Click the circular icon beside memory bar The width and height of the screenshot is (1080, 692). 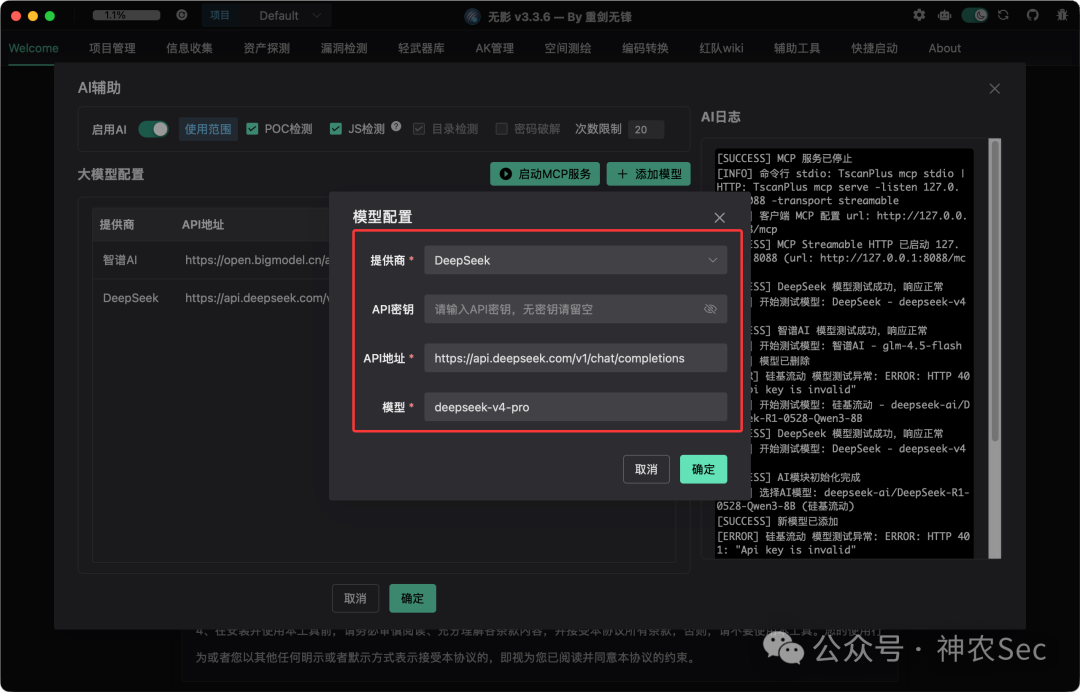pos(182,15)
